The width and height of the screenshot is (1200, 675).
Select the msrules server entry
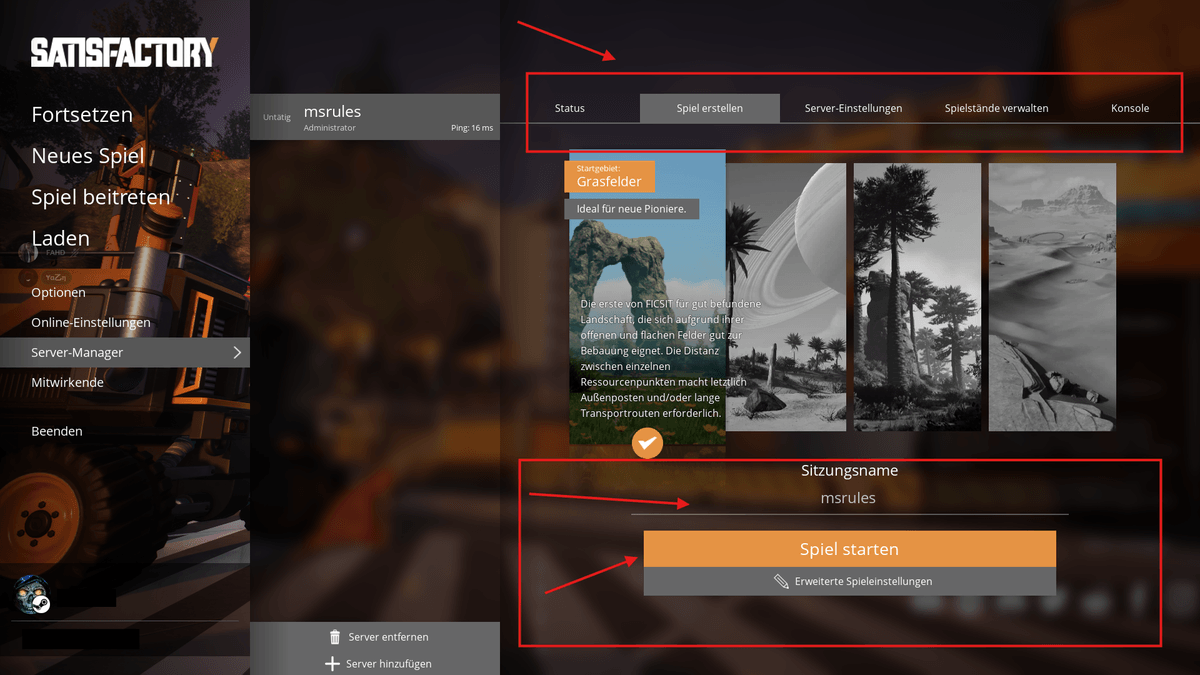click(x=375, y=117)
